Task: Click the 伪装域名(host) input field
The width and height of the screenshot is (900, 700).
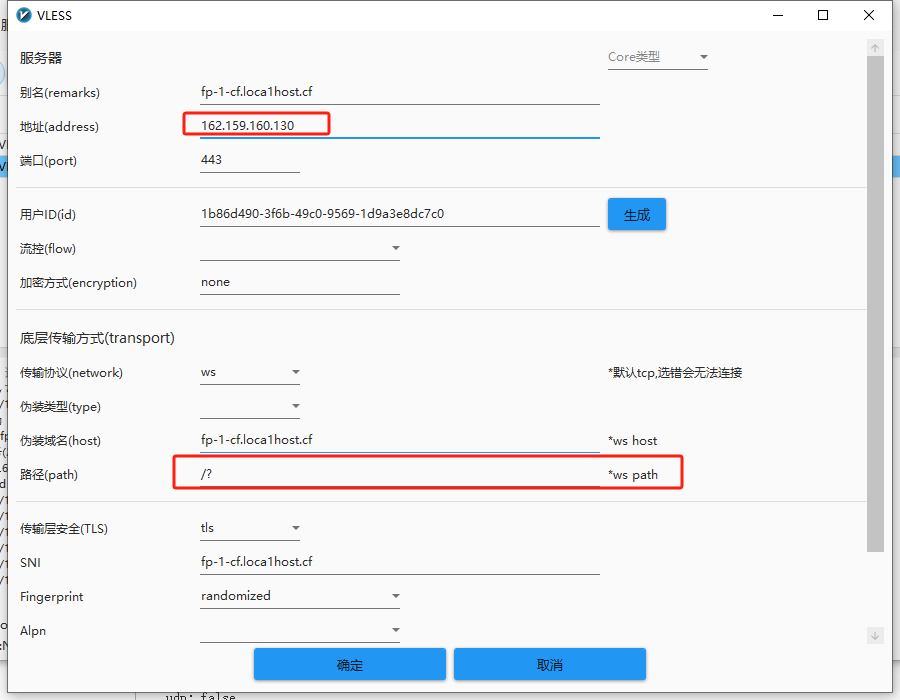Action: click(x=399, y=440)
